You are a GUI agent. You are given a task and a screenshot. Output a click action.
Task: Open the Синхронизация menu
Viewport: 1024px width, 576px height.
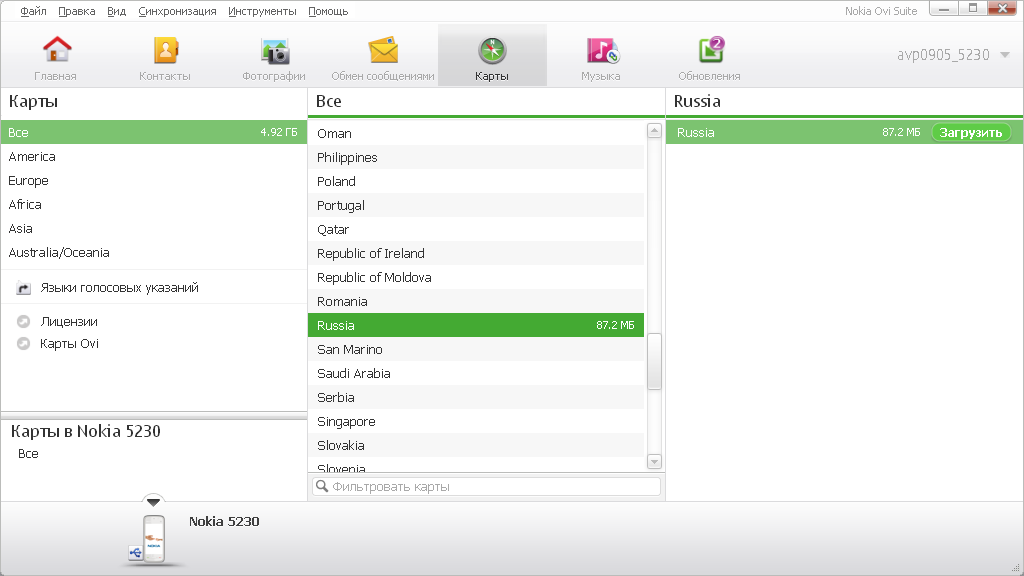coord(177,11)
